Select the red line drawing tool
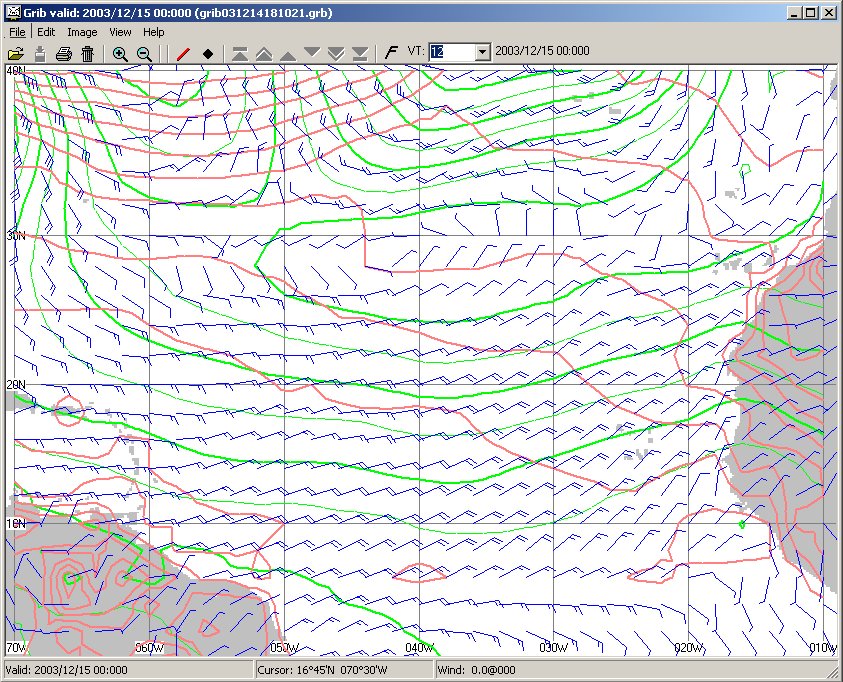The image size is (843, 682). pos(182,54)
